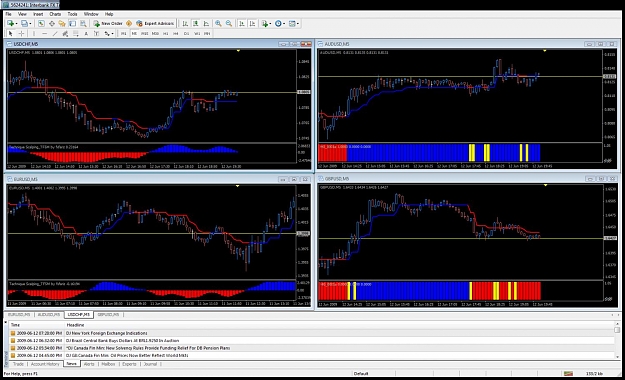This screenshot has width=625, height=380.
Task: Toggle Chart Shift from the toolbar
Action: (252, 24)
